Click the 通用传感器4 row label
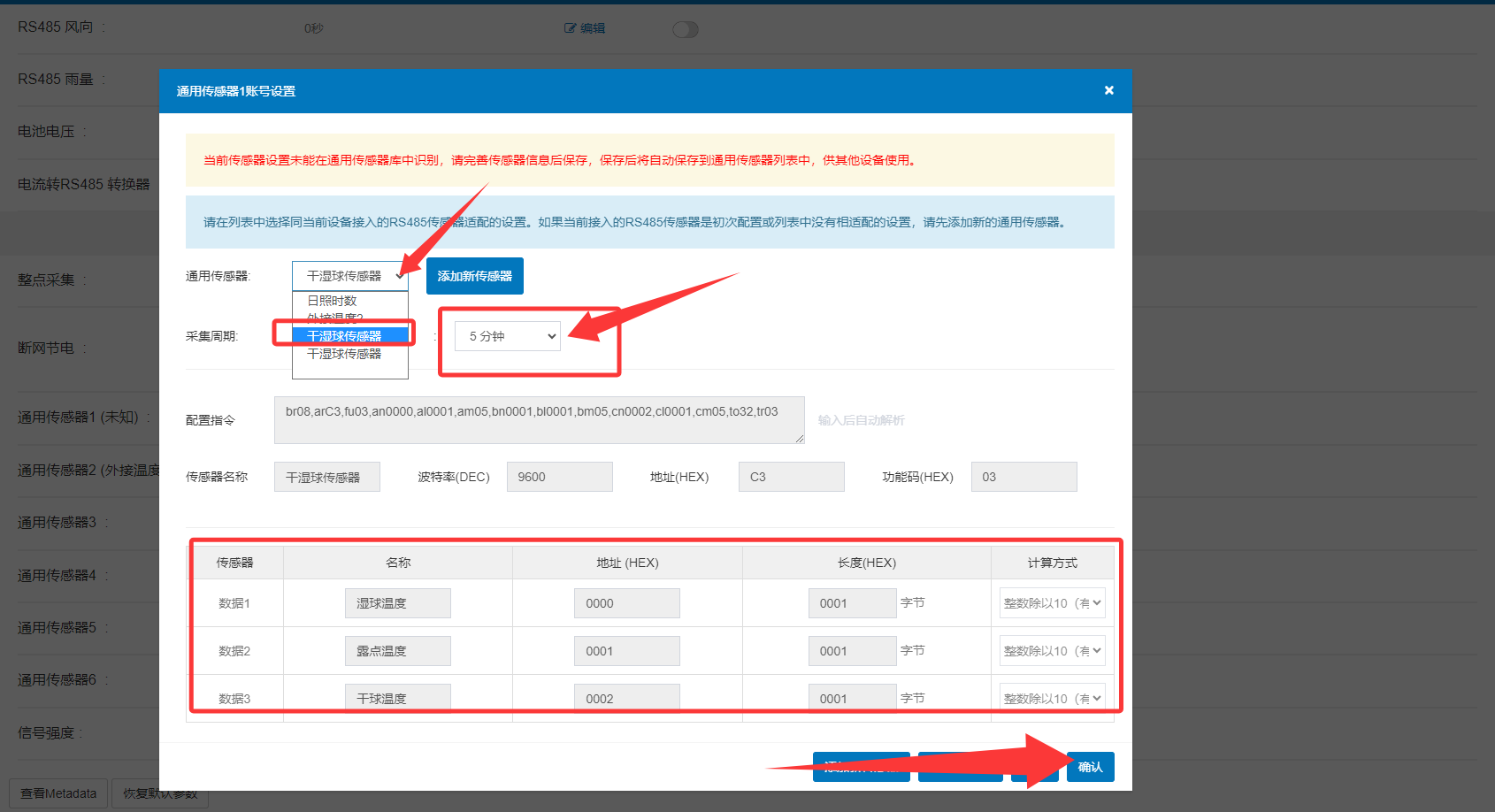This screenshot has height=812, width=1495. [x=57, y=575]
